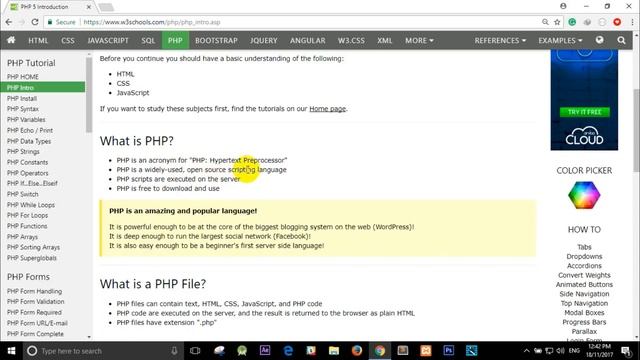Open Animated Buttons how-to link
Image resolution: width=640 pixels, height=360 pixels.
pyautogui.click(x=584, y=284)
